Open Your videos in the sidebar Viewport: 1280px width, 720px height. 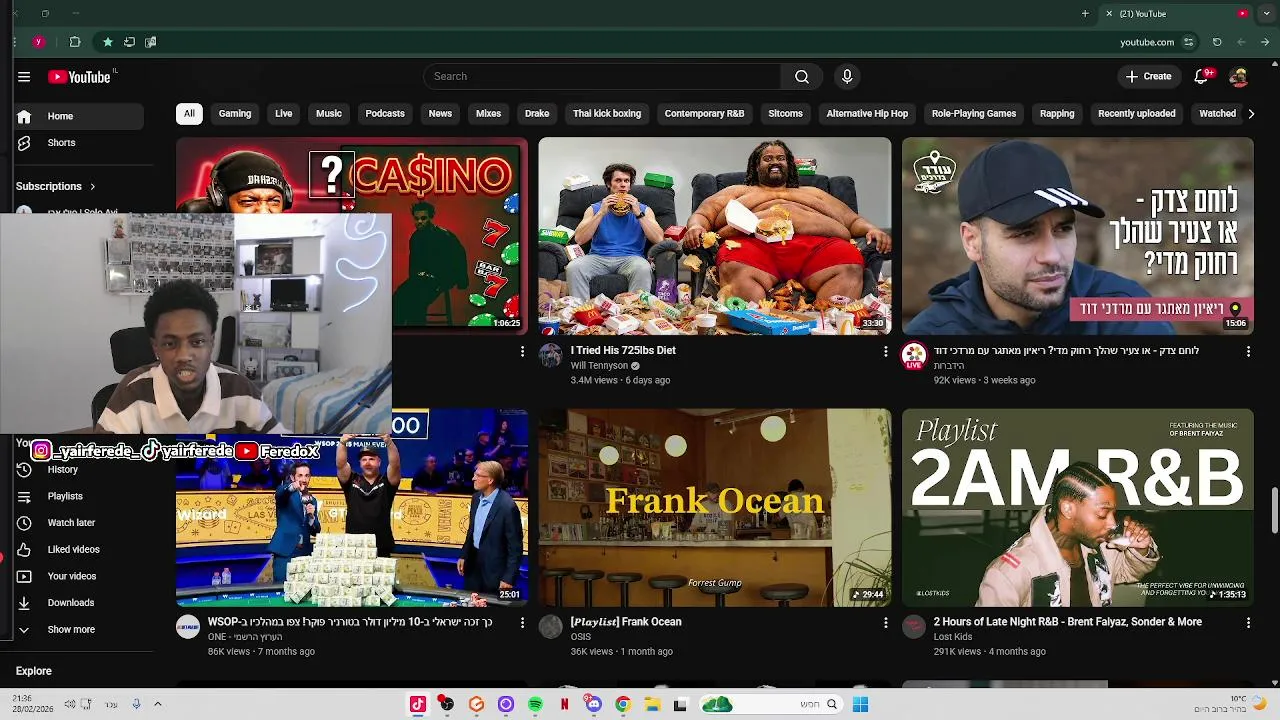(78, 576)
